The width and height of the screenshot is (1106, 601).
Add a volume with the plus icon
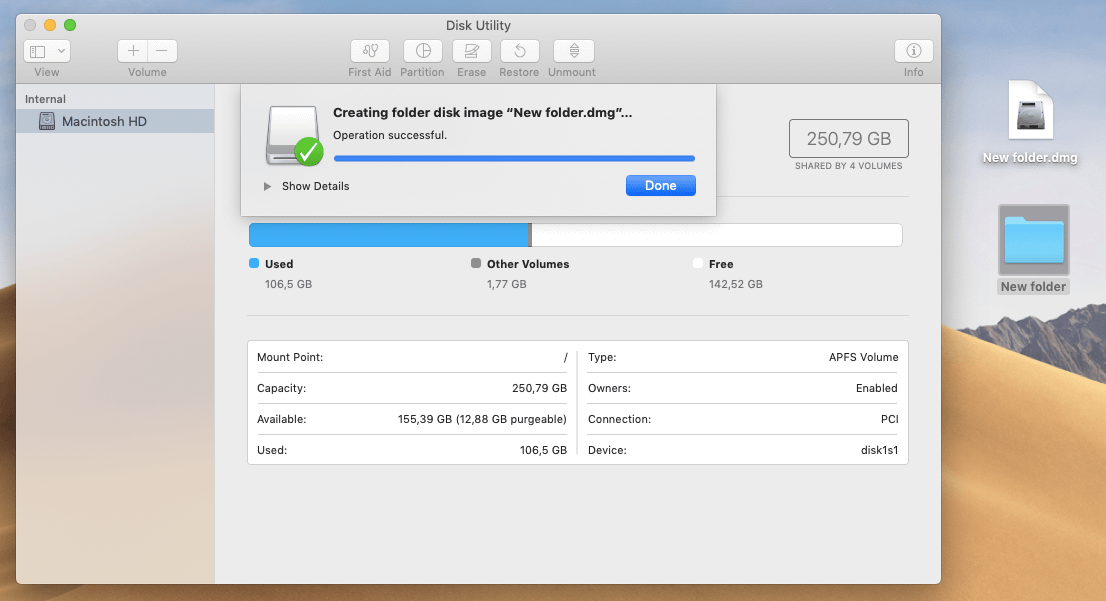[131, 50]
